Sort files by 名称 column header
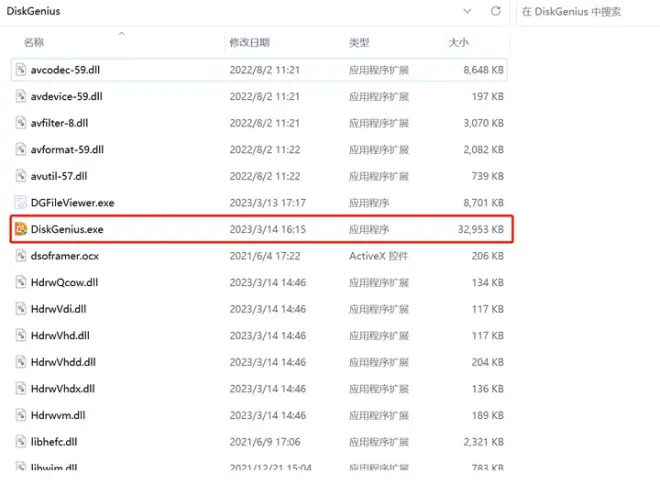 pyautogui.click(x=34, y=42)
